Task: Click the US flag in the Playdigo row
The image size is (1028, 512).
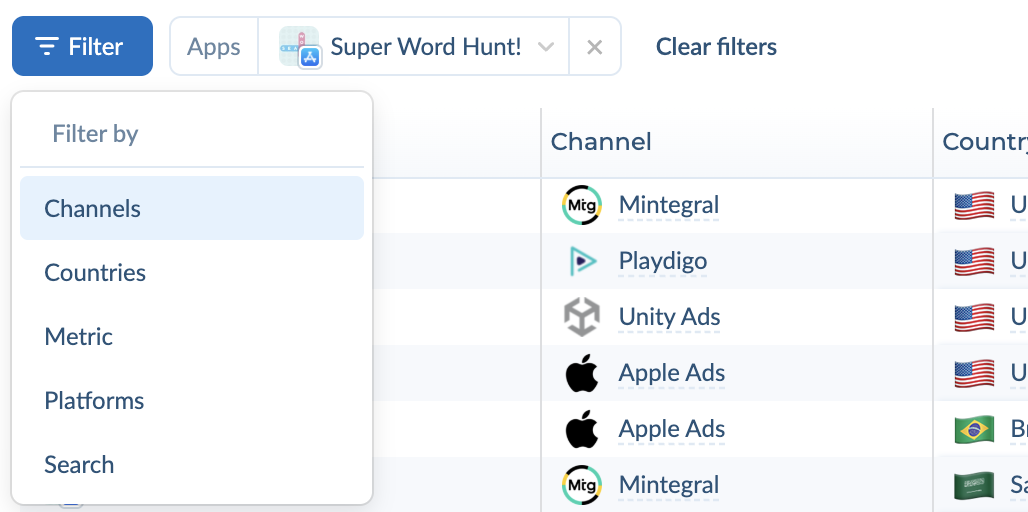Action: [974, 262]
